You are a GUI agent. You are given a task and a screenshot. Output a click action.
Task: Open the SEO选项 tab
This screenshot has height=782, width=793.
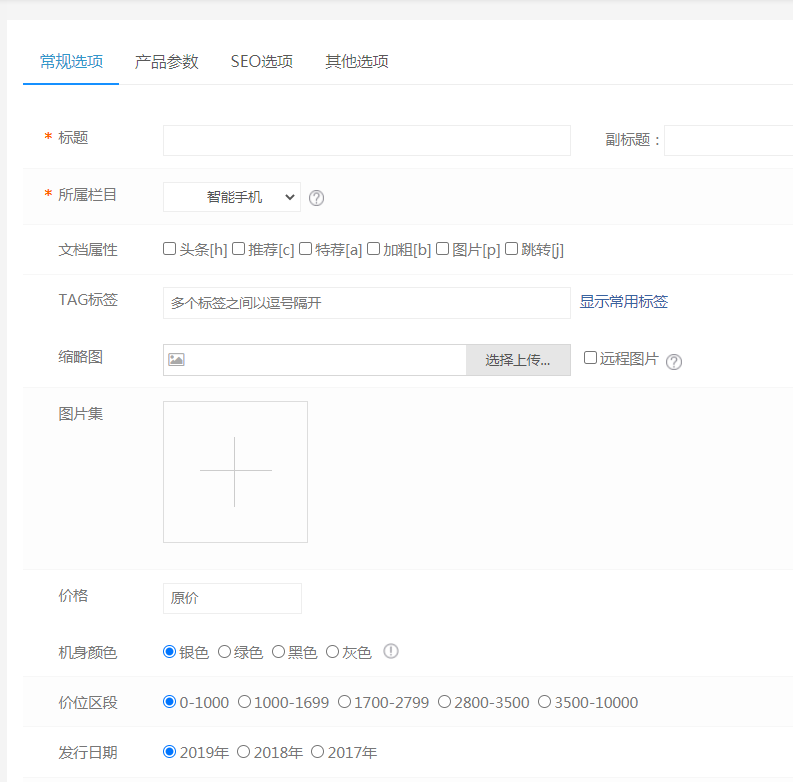pos(262,62)
